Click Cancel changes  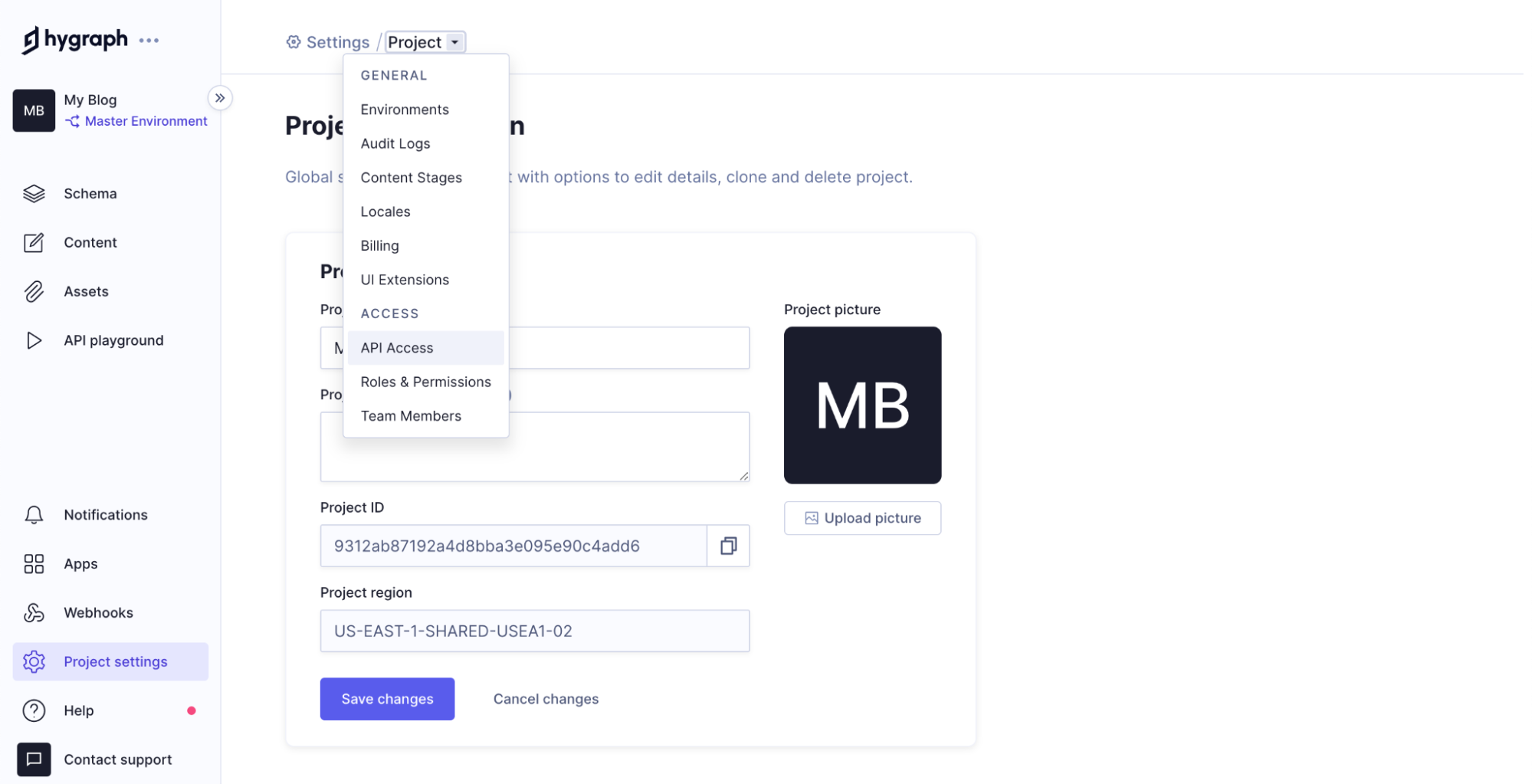tap(546, 699)
